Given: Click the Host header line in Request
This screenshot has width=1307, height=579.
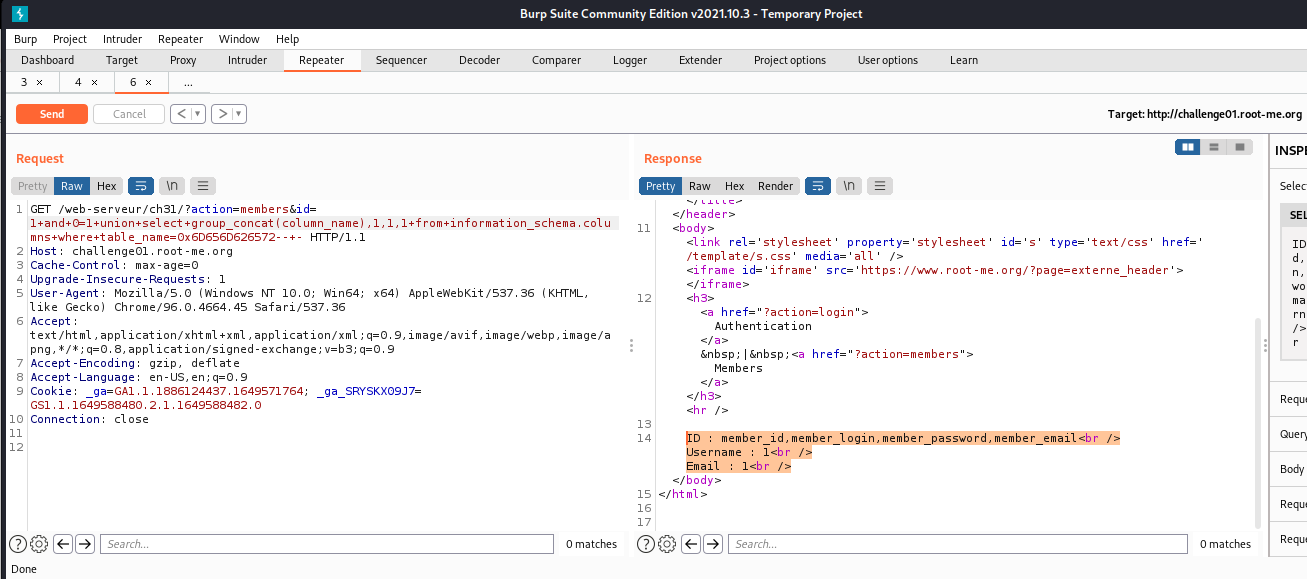Looking at the screenshot, I should point(131,251).
